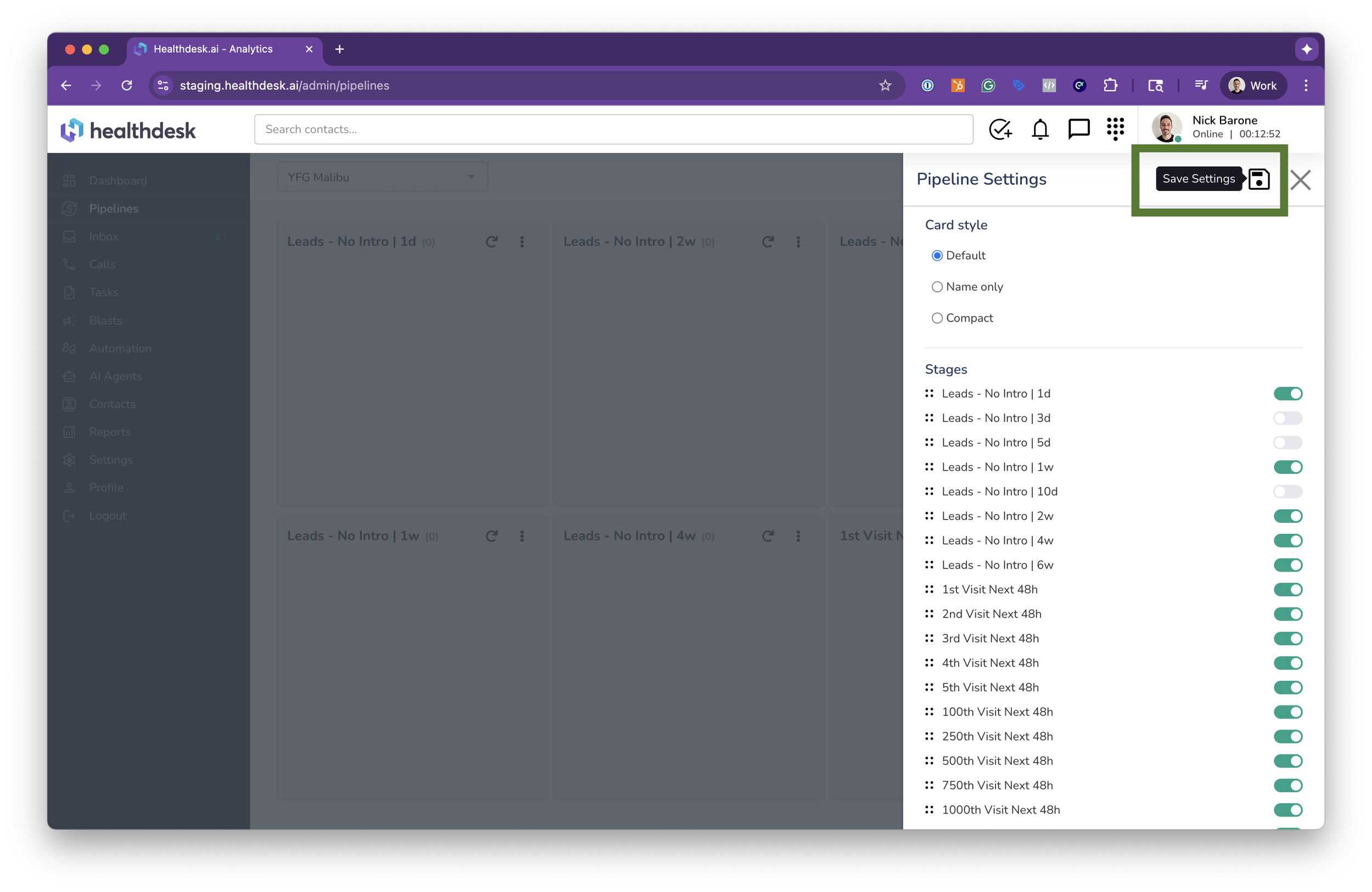1372x892 pixels.
Task: Open the YFG Malibu pipeline dropdown
Action: 382,178
